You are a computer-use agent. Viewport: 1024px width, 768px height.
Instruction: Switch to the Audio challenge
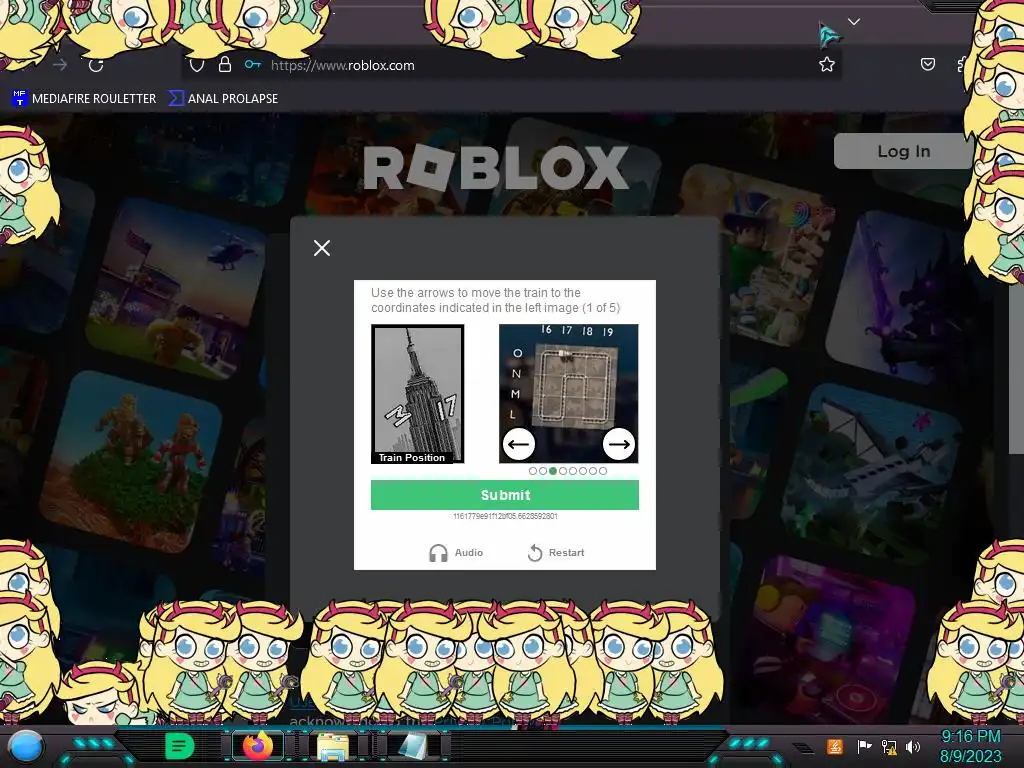click(x=456, y=552)
